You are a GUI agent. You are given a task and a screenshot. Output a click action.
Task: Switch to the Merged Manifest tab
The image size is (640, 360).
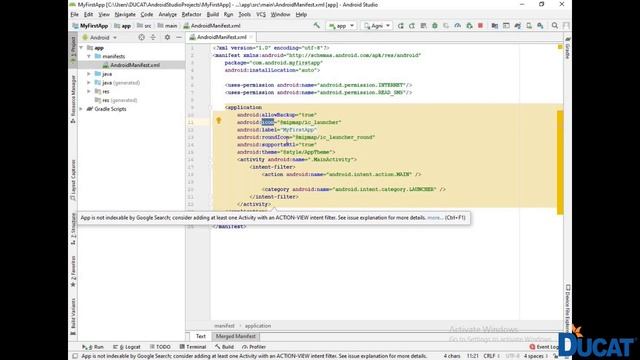236,336
